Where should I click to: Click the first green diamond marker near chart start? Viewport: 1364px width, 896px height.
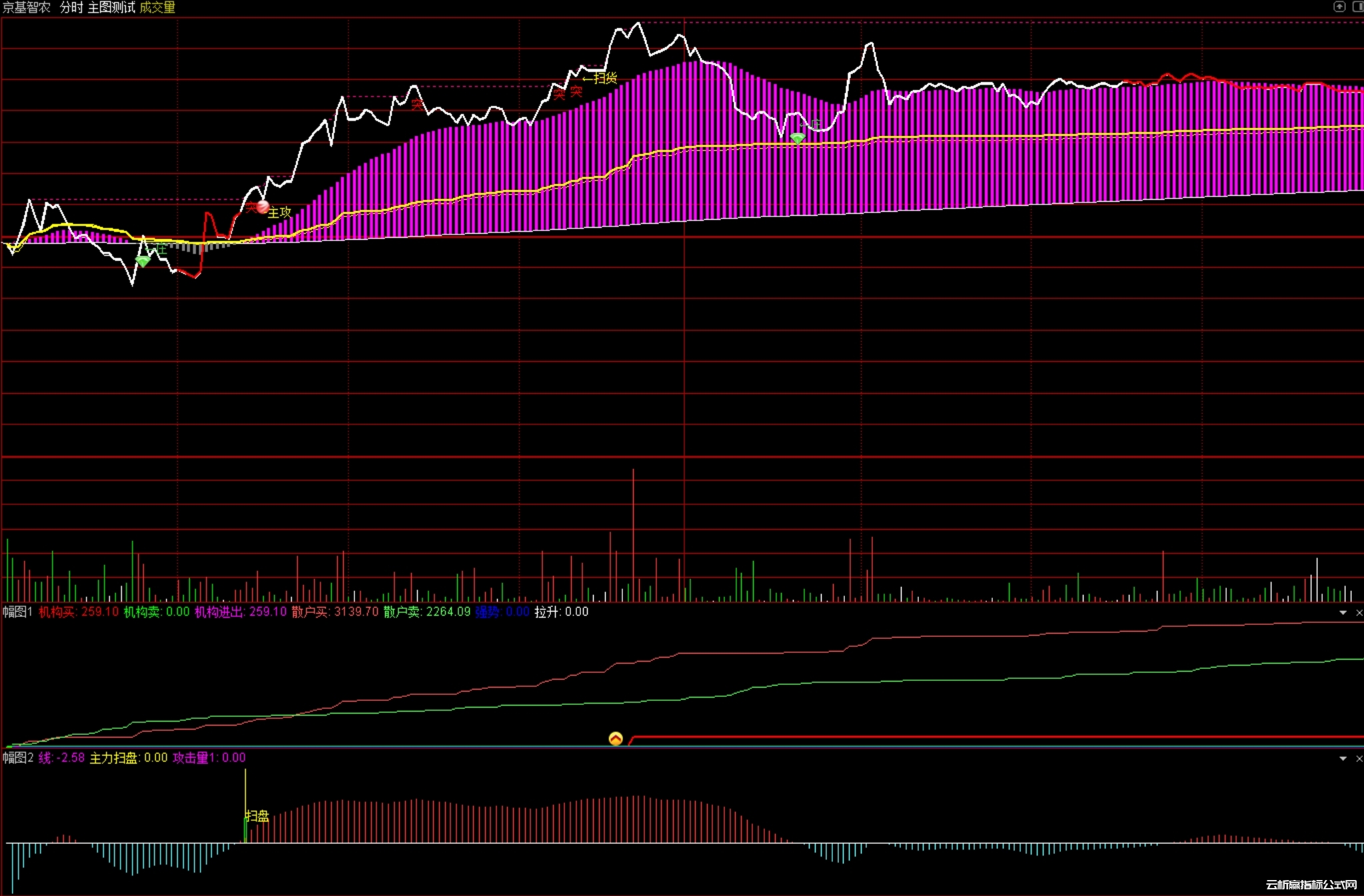(143, 261)
